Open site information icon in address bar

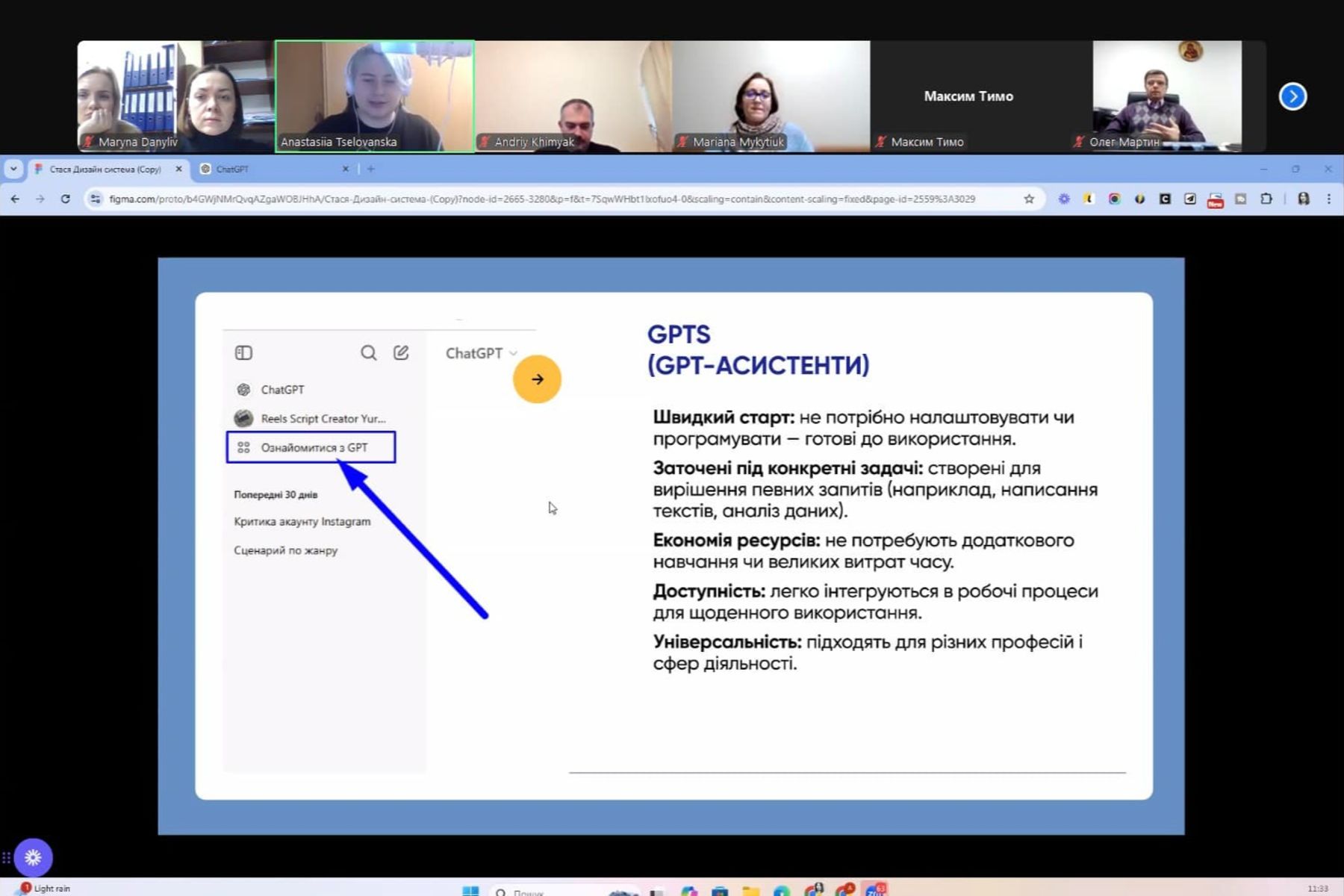coord(95,199)
